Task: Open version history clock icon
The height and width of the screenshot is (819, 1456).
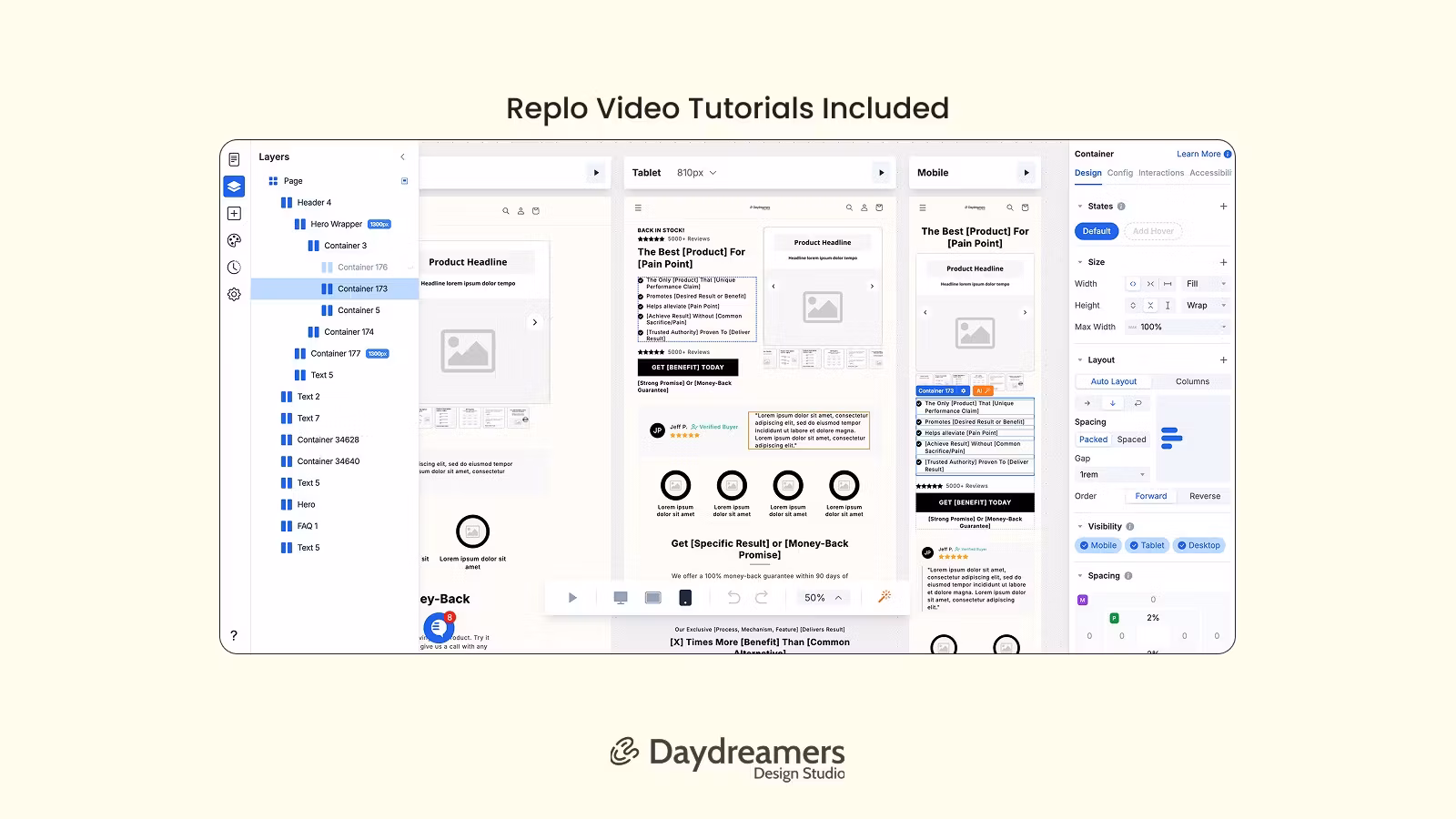Action: point(234,268)
